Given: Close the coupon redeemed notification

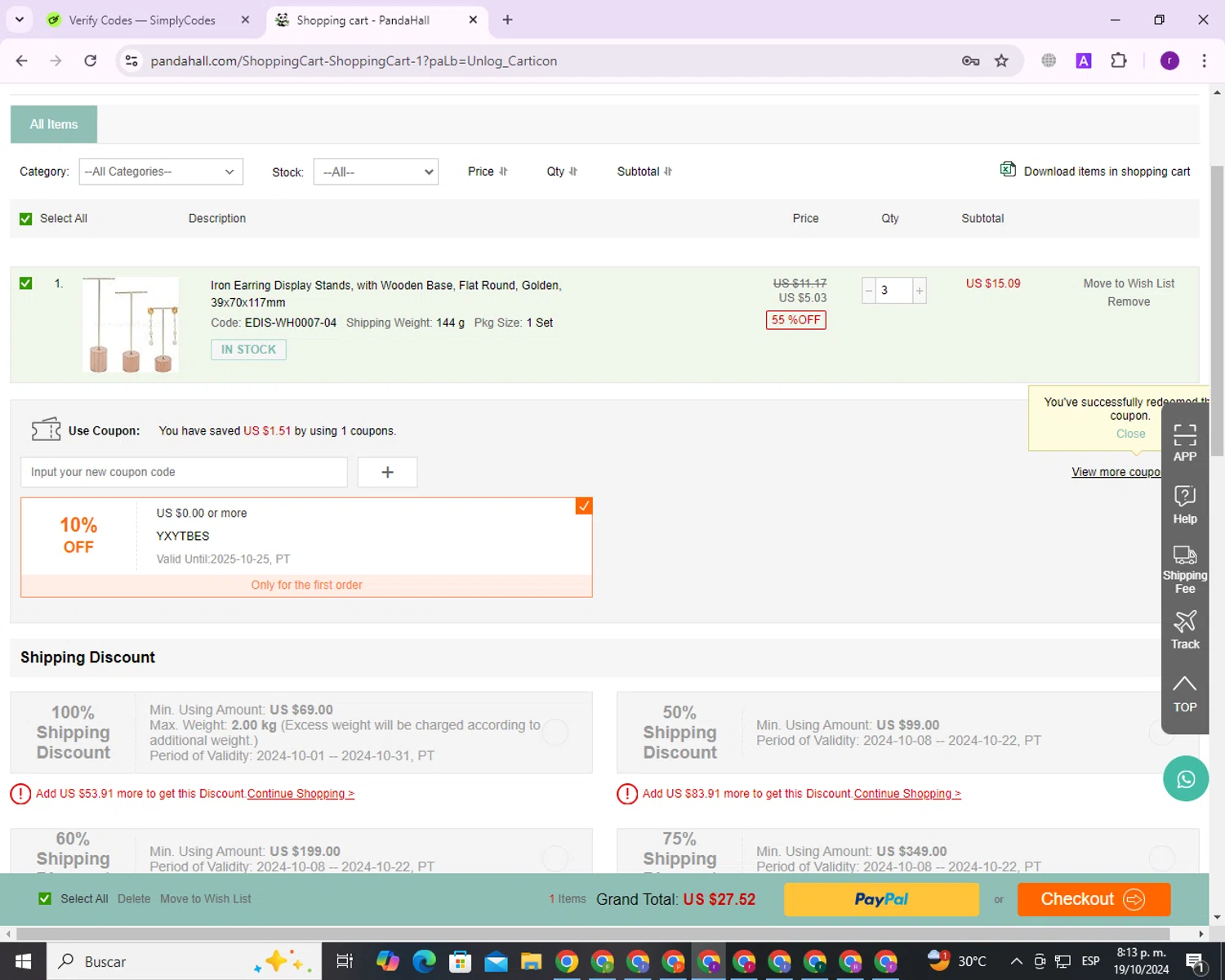Looking at the screenshot, I should tap(1130, 434).
